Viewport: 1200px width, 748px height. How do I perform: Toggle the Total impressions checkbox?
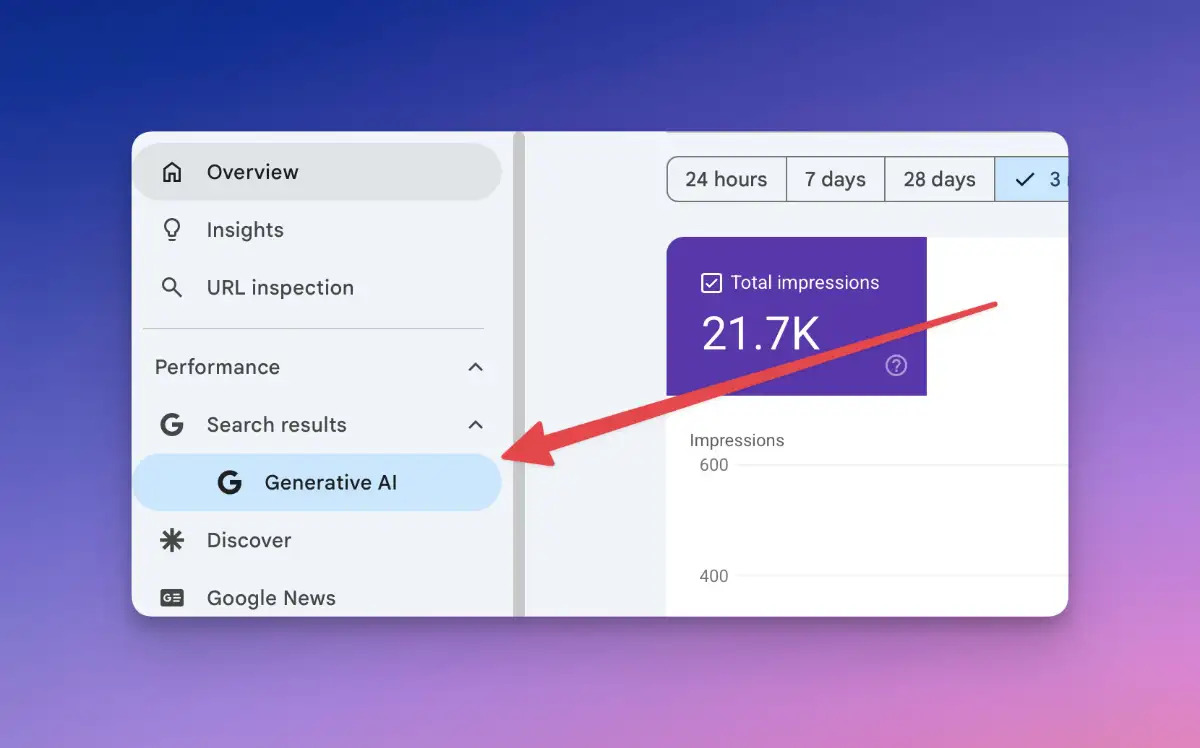(711, 283)
